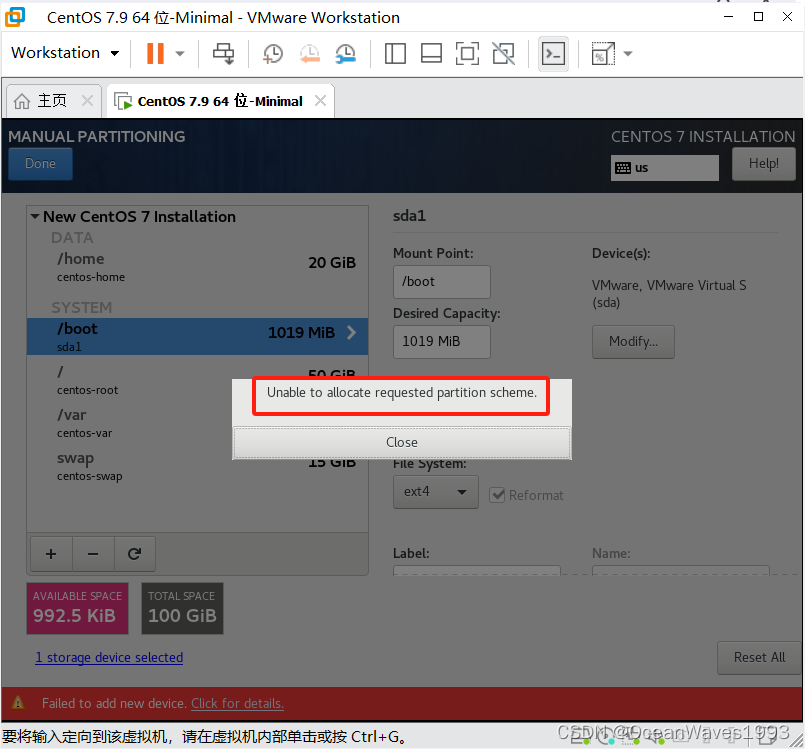Reload storage configuration from disk
Viewport: 805px width, 749px height.
click(x=135, y=554)
